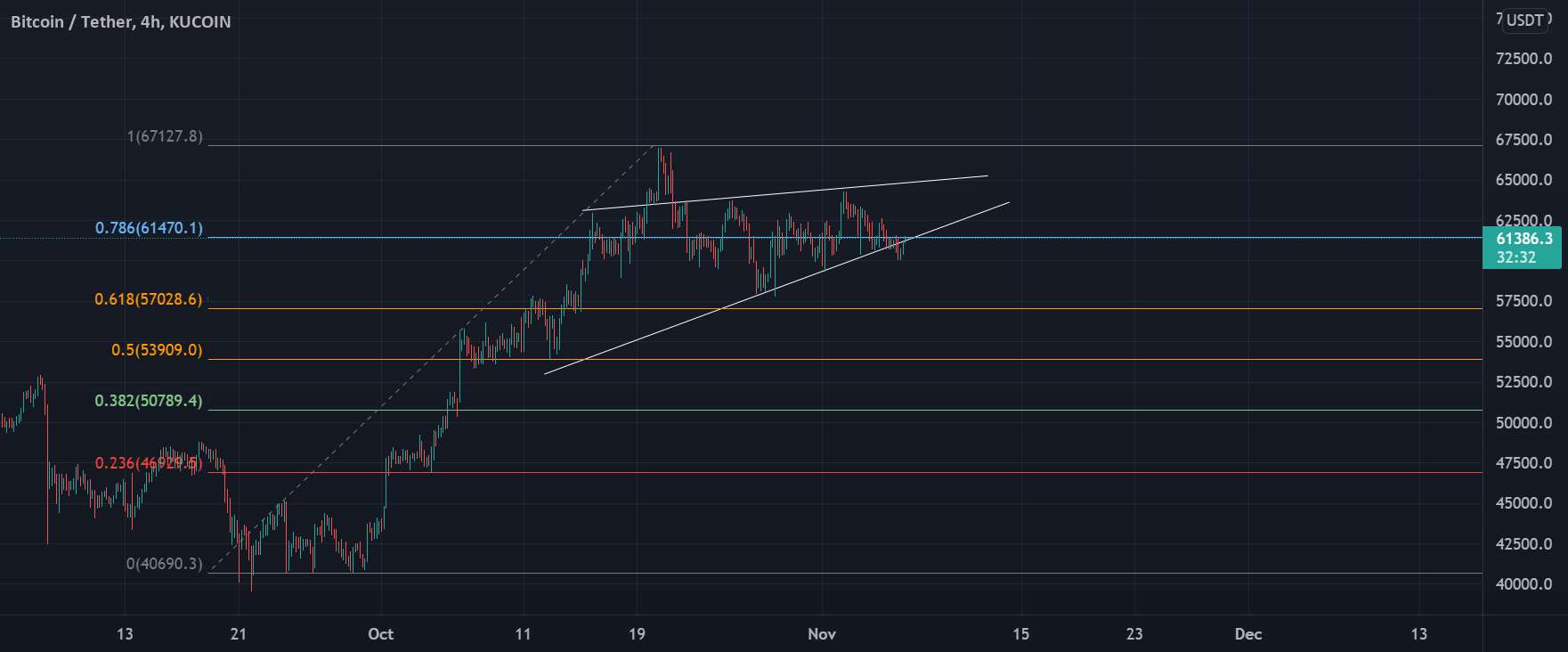Select the 0.5(53909.0) Fibonacci level label
Image resolution: width=1568 pixels, height=652 pixels.
pos(157,350)
